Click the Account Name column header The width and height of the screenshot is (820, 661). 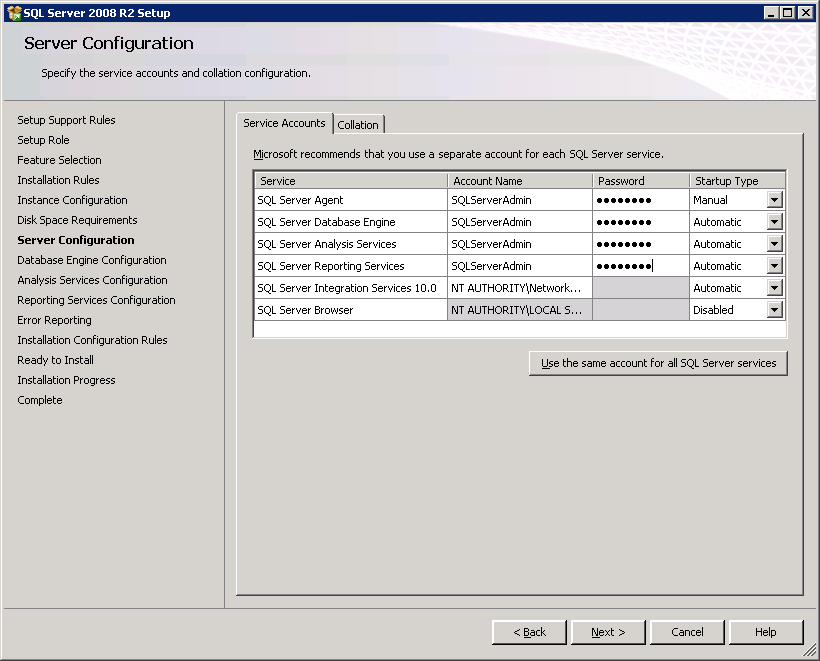[x=520, y=181]
